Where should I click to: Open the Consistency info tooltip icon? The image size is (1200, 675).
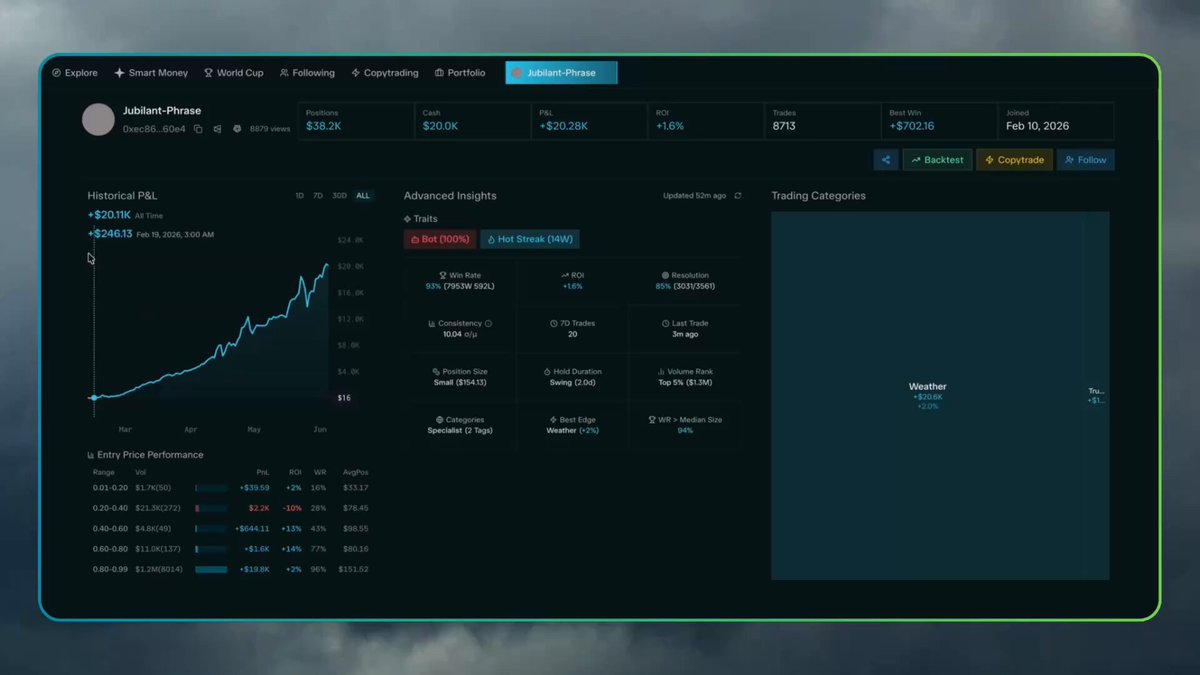coord(488,324)
